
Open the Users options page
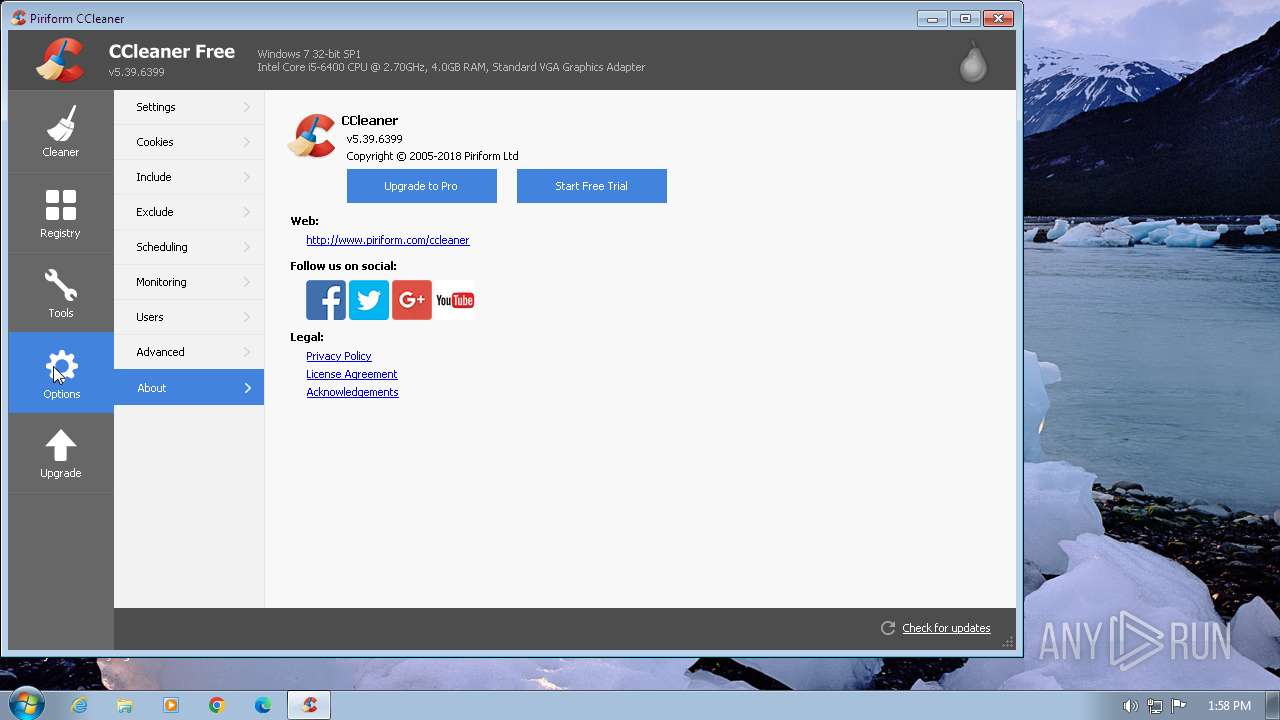189,317
